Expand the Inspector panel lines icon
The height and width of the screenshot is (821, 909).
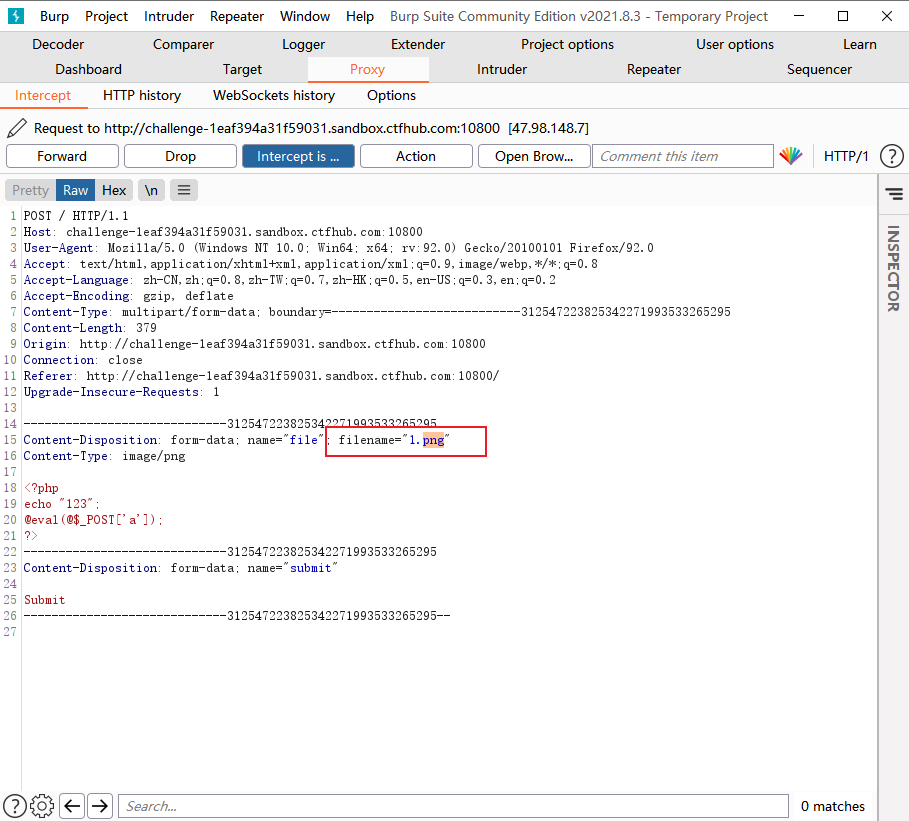point(894,194)
